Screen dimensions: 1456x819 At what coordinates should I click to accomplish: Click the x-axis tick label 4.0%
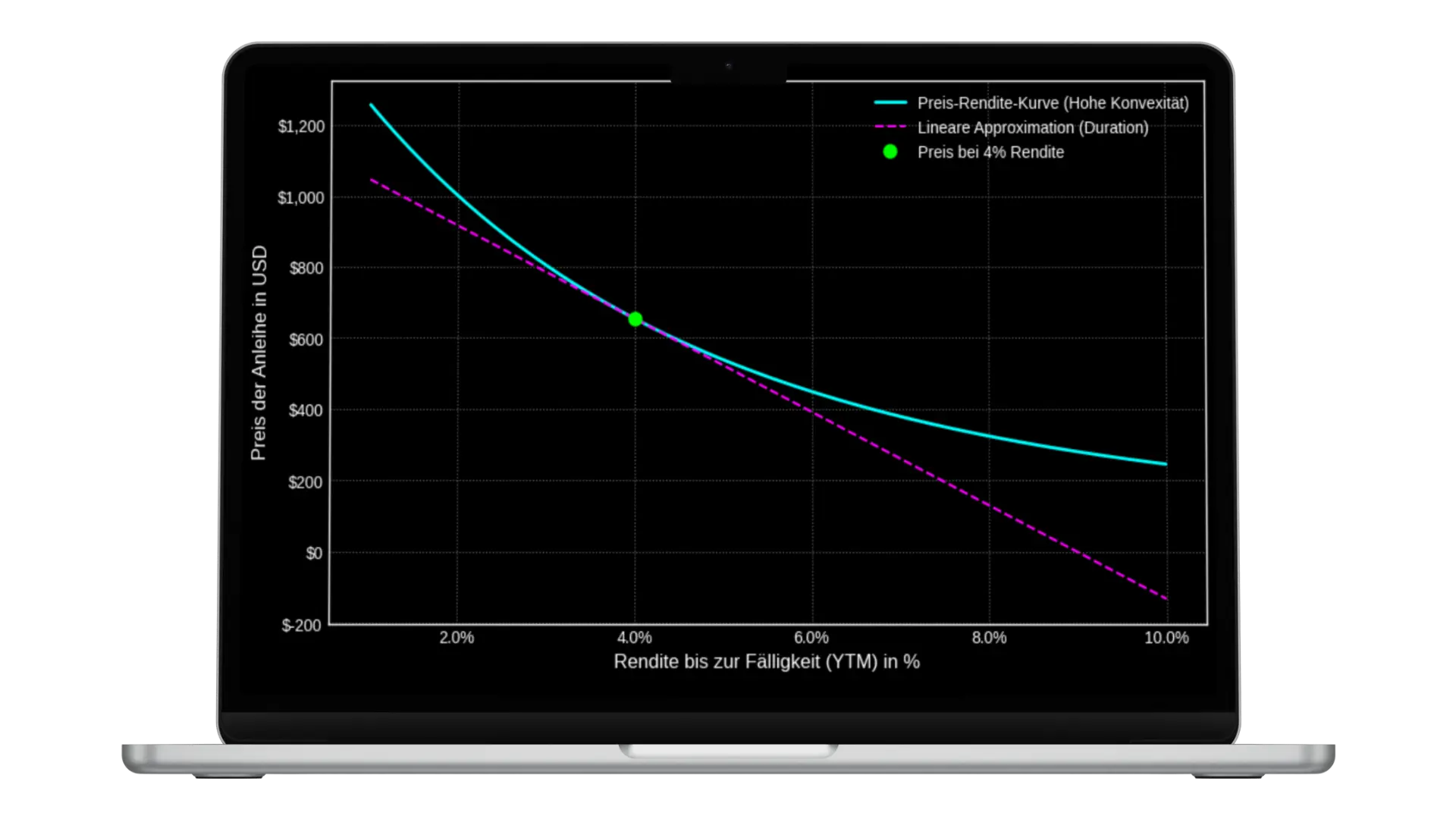pos(635,639)
